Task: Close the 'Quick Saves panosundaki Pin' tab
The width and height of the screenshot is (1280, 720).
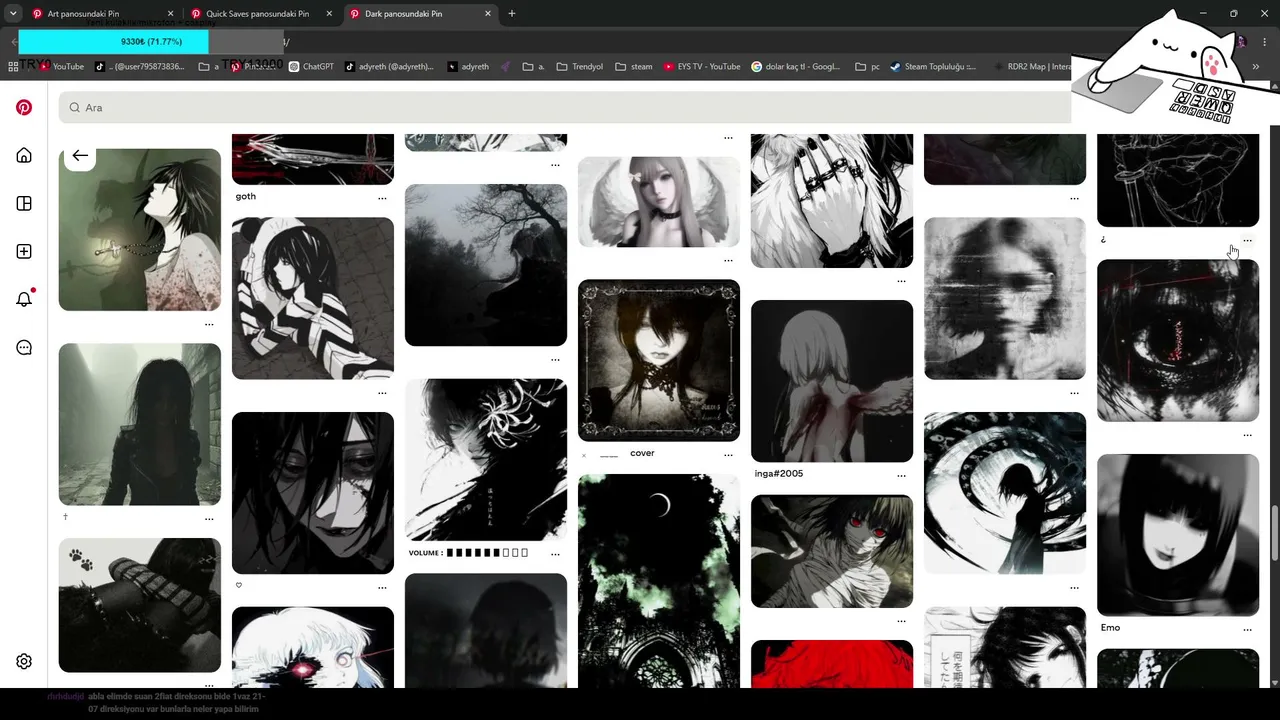Action: tap(329, 14)
